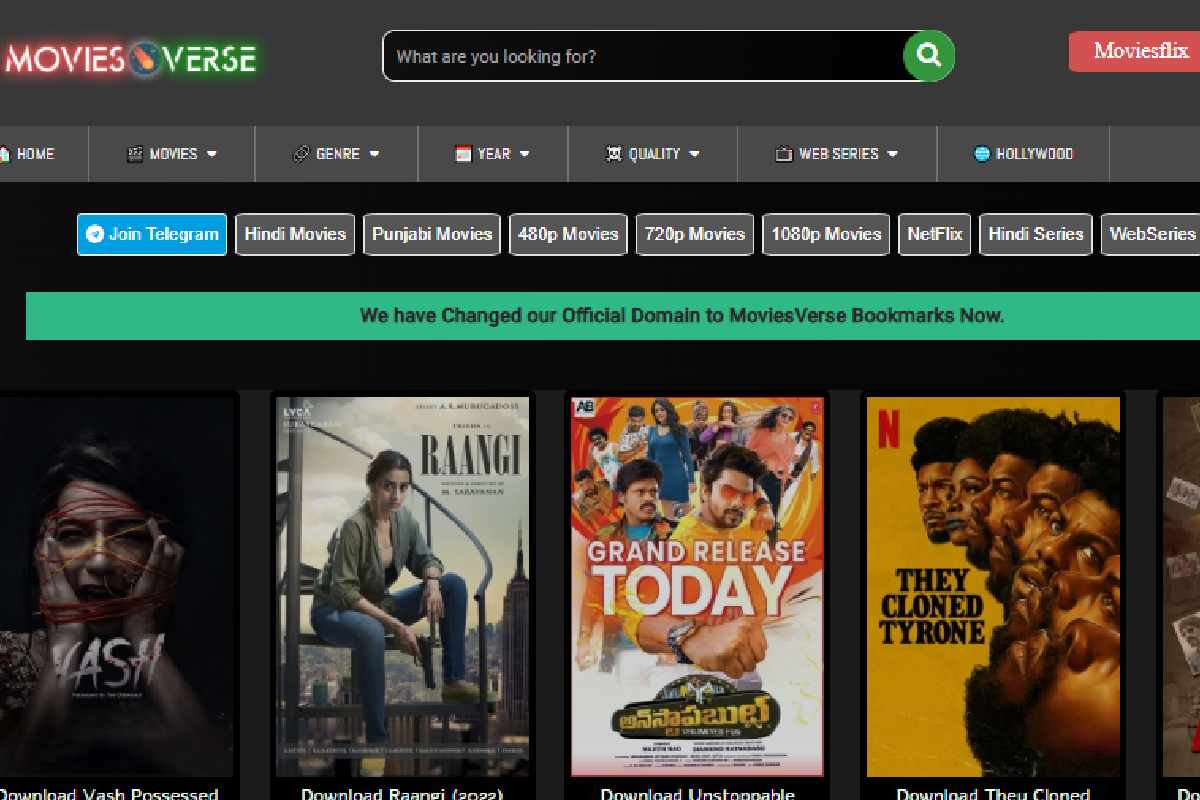
Task: Click the Quality icon in navigation
Action: 614,154
